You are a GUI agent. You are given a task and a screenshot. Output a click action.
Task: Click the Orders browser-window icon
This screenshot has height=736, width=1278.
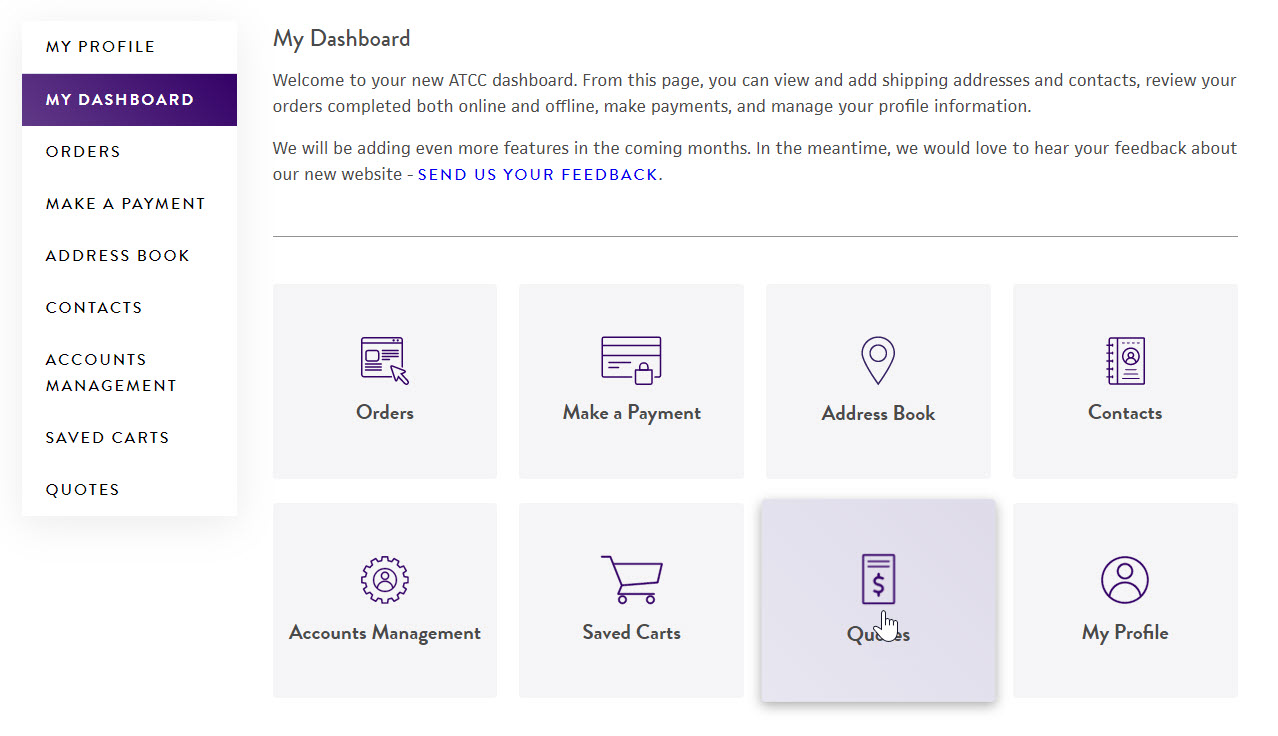(x=385, y=361)
